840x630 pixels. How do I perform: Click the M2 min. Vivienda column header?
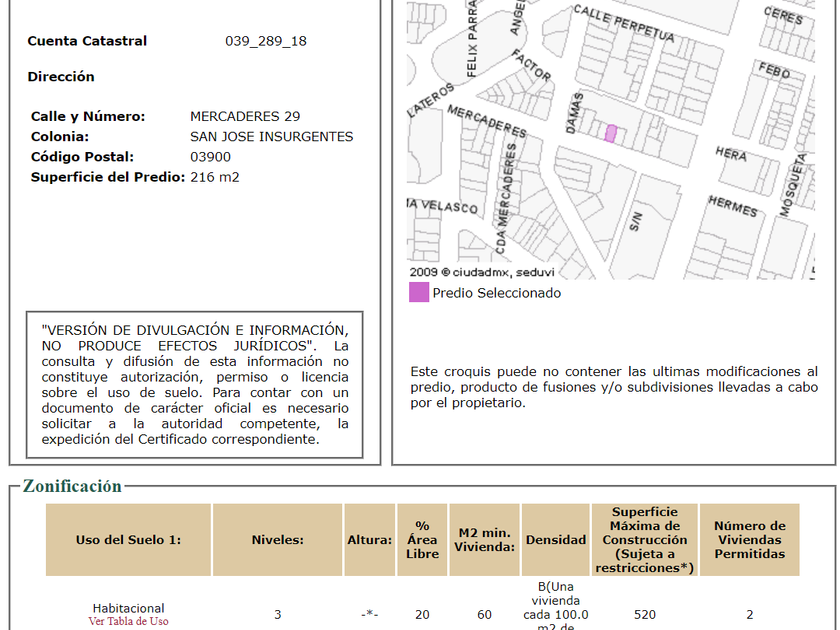pos(484,540)
